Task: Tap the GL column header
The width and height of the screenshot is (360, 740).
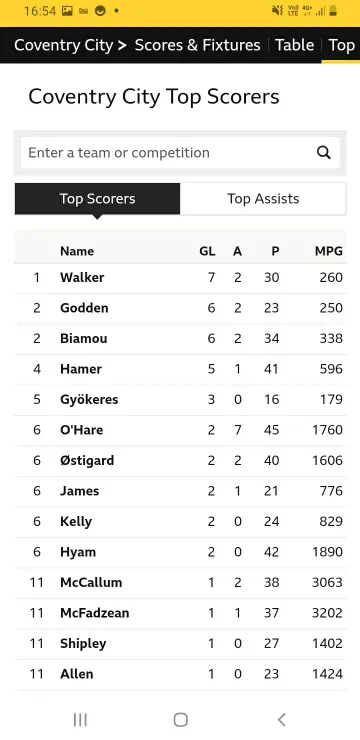Action: click(207, 251)
